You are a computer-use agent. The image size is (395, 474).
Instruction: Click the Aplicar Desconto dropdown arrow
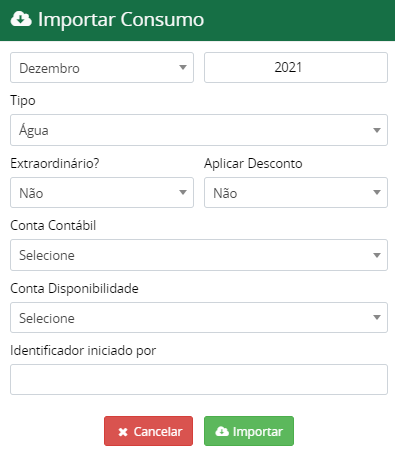coord(377,192)
